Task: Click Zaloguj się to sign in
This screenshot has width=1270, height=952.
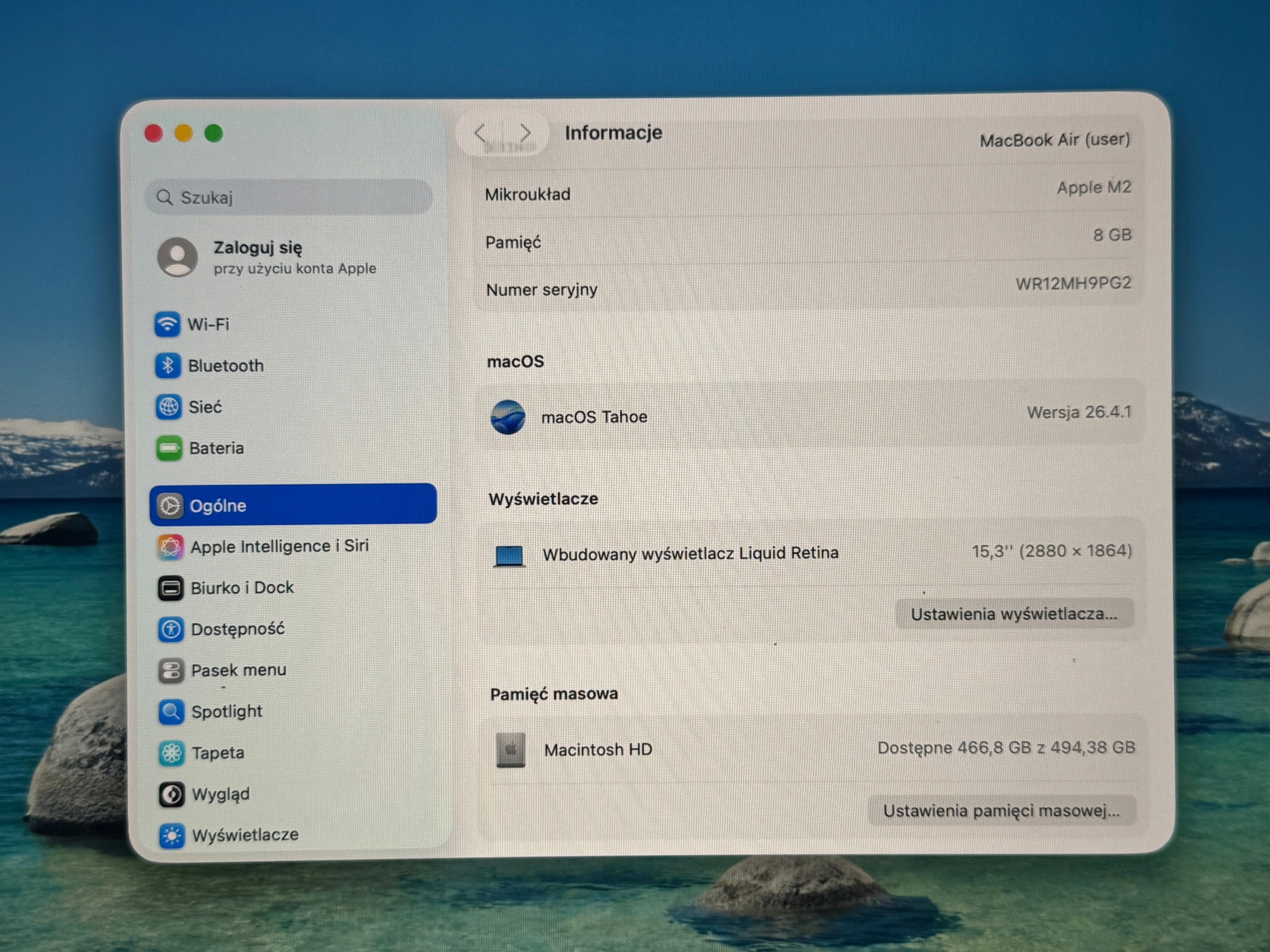Action: (x=258, y=248)
